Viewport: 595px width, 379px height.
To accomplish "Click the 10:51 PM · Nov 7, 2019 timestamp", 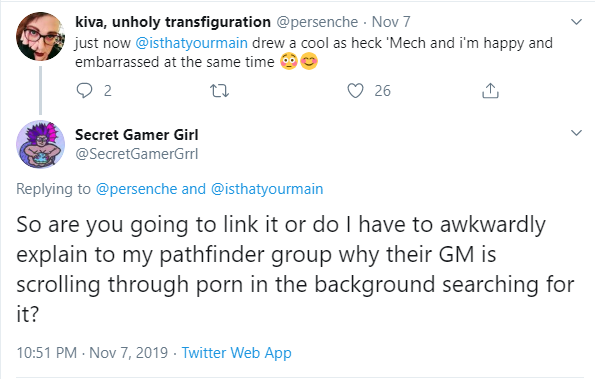I will coord(92,352).
